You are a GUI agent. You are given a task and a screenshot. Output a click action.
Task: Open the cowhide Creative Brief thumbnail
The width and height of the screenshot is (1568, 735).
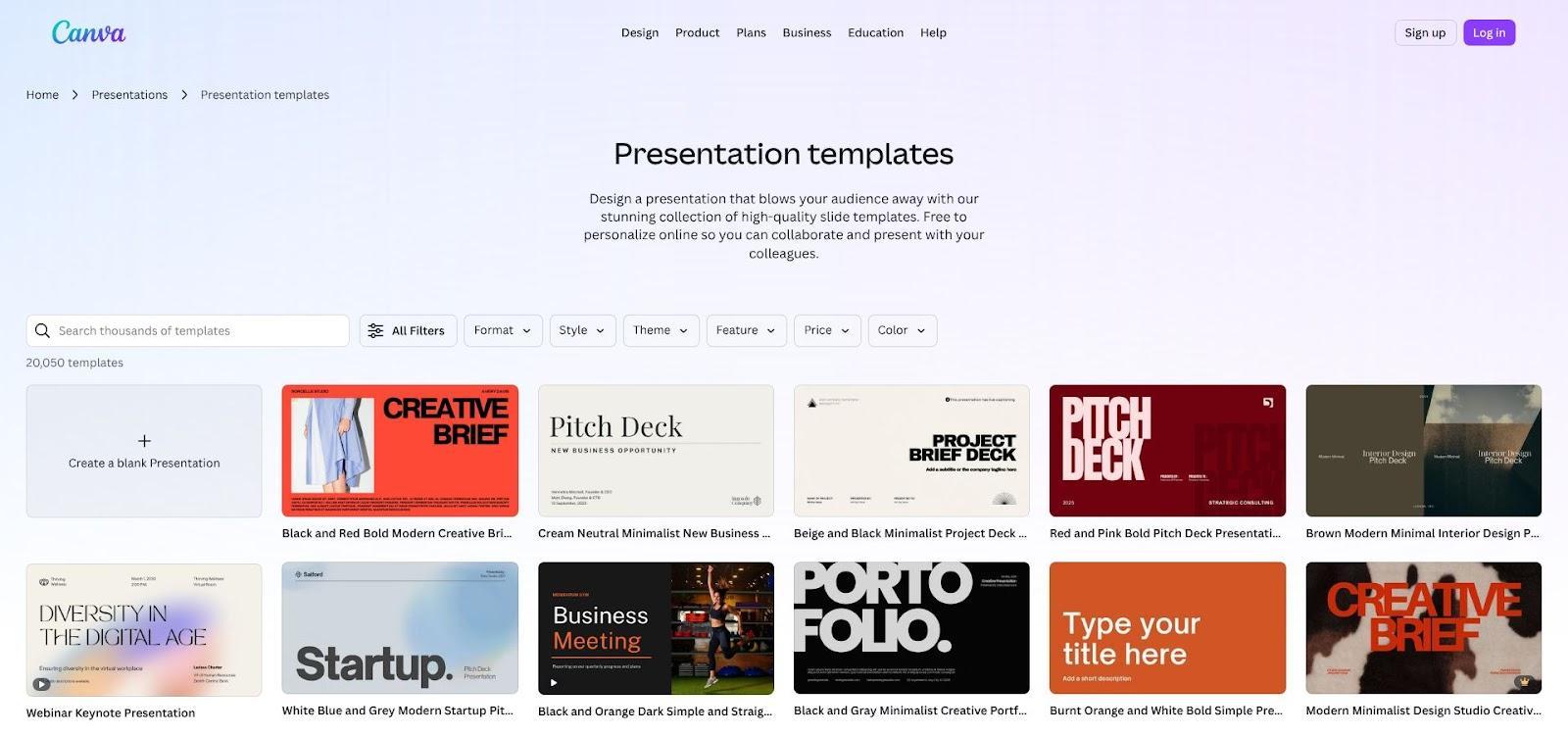[1423, 628]
